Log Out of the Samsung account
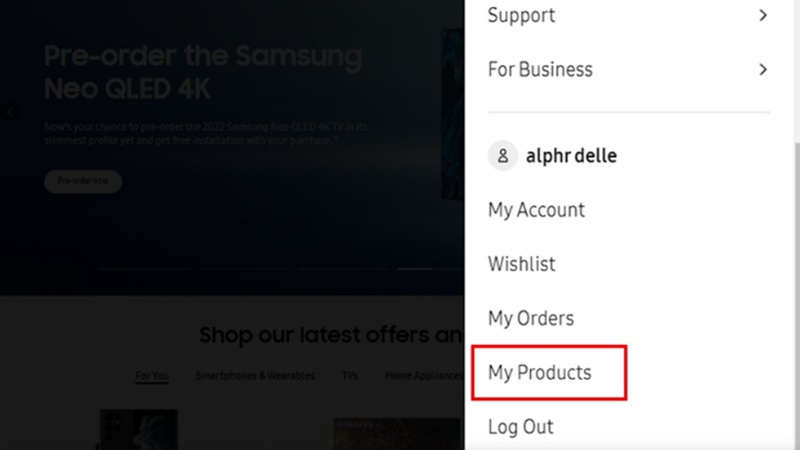The height and width of the screenshot is (450, 800). pyautogui.click(x=520, y=427)
